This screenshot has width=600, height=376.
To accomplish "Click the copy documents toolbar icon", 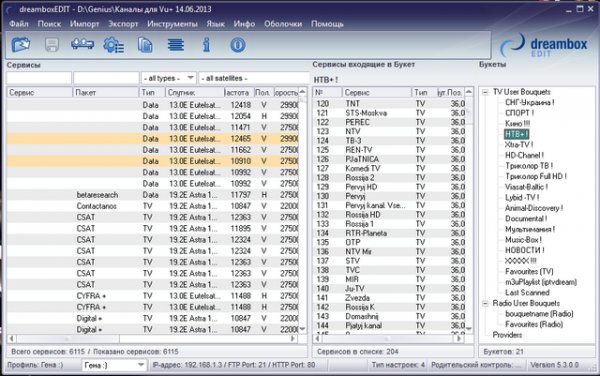I will click(145, 45).
